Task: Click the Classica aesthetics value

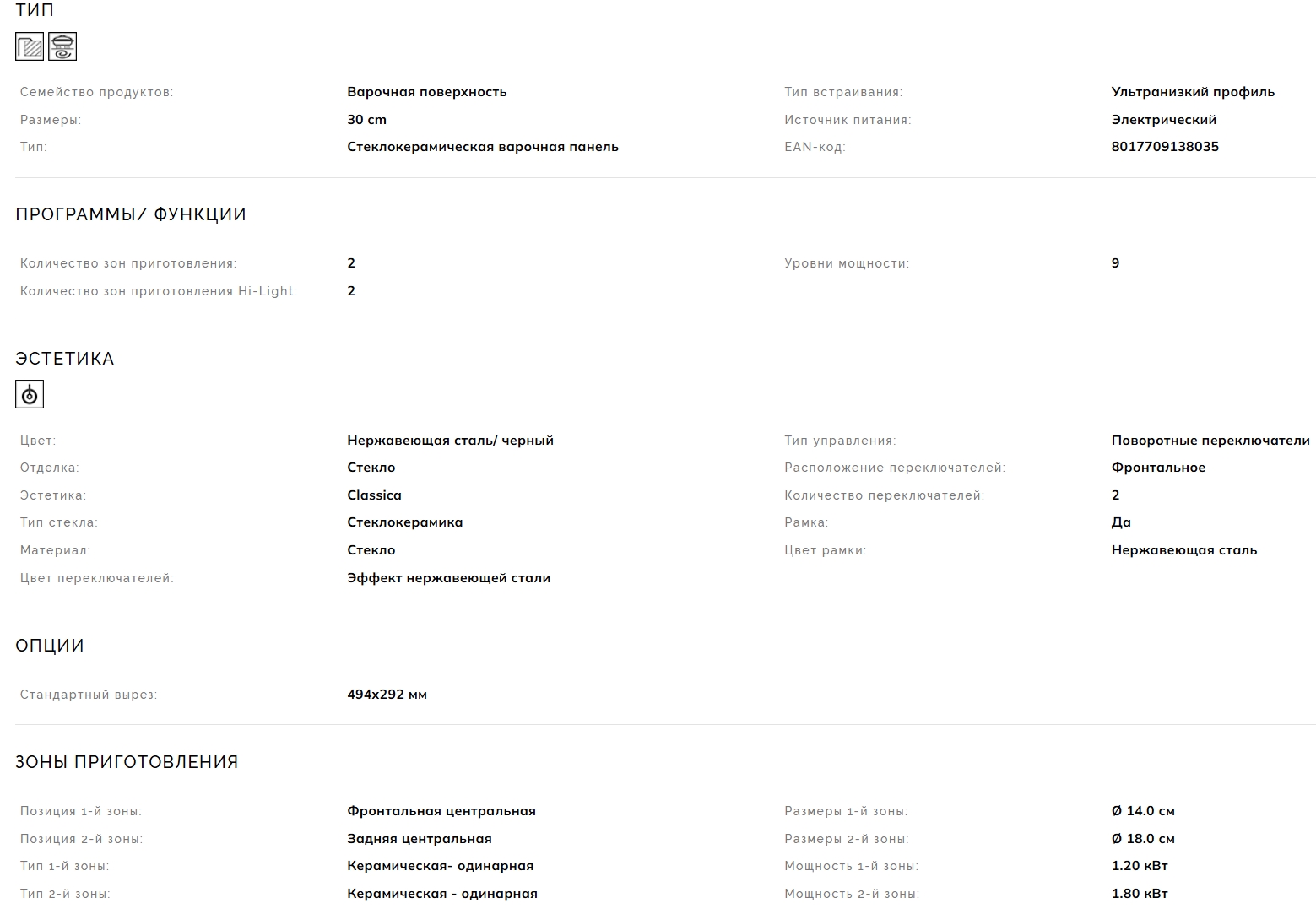Action: coord(374,495)
